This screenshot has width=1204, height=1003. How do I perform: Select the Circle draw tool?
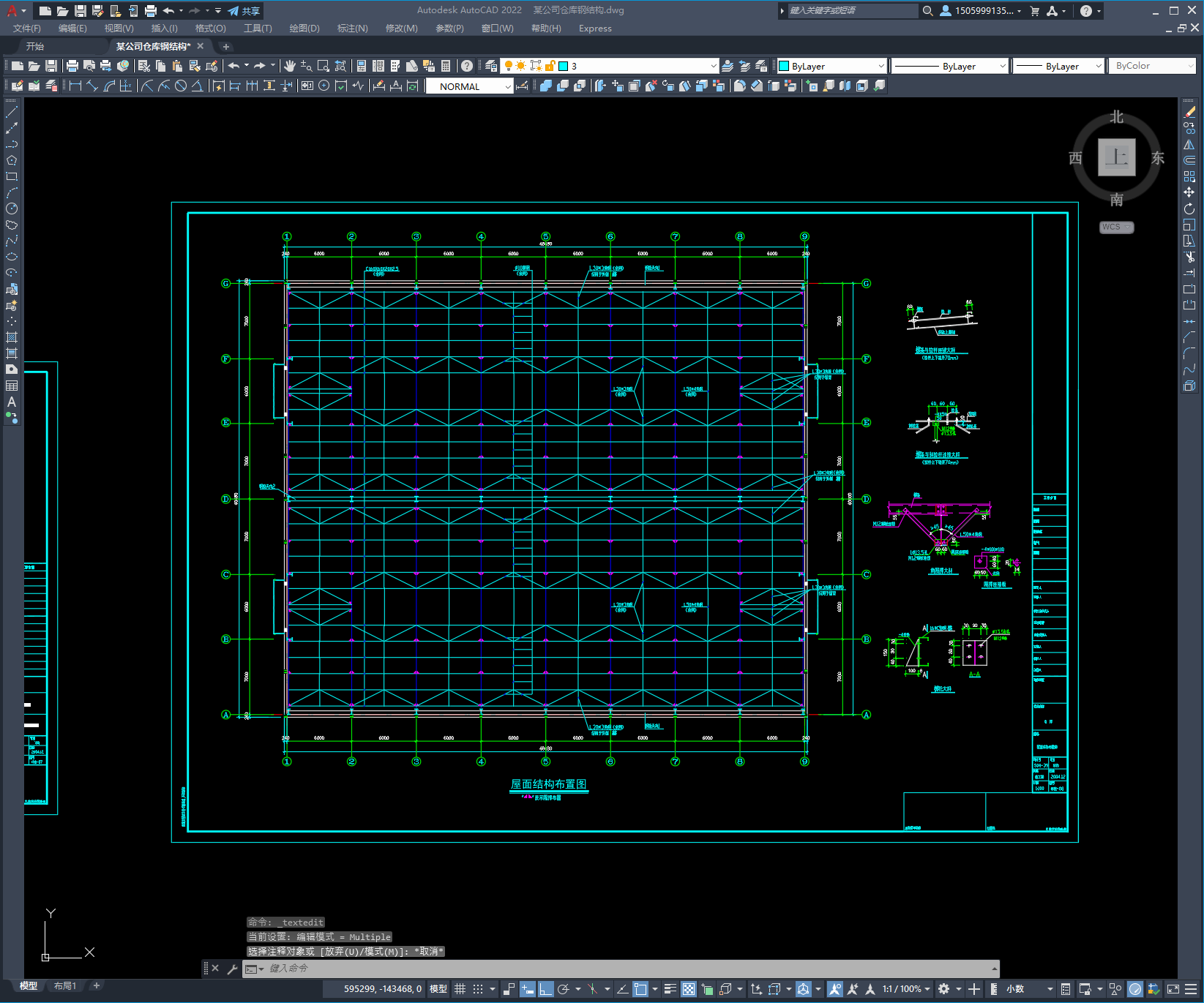[12, 209]
